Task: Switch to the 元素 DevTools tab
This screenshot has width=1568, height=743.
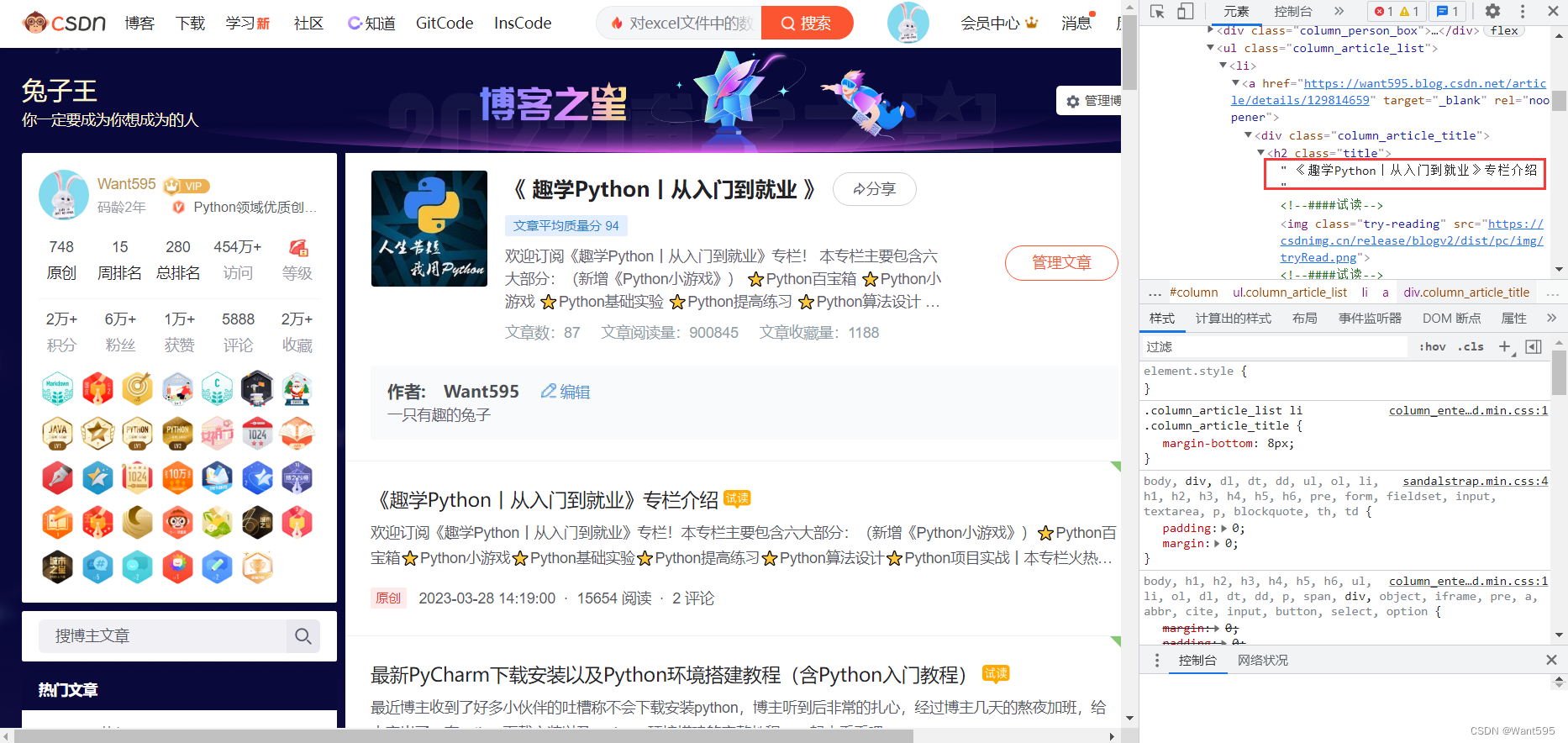Action: pos(1236,11)
